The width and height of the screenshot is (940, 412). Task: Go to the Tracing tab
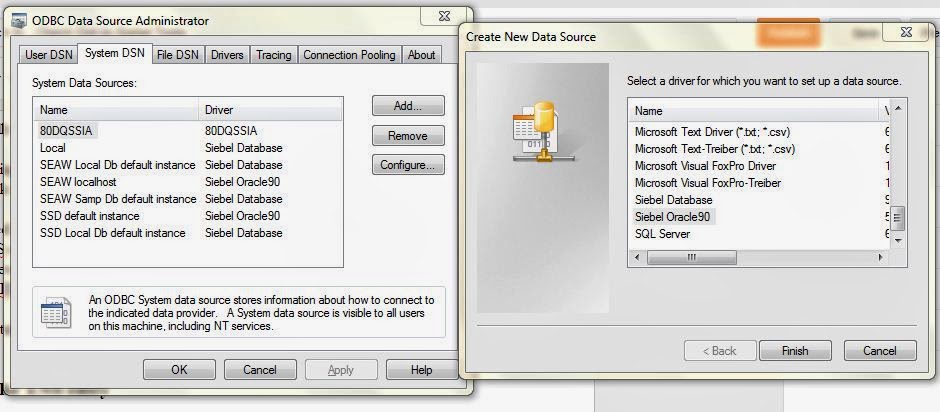click(273, 55)
